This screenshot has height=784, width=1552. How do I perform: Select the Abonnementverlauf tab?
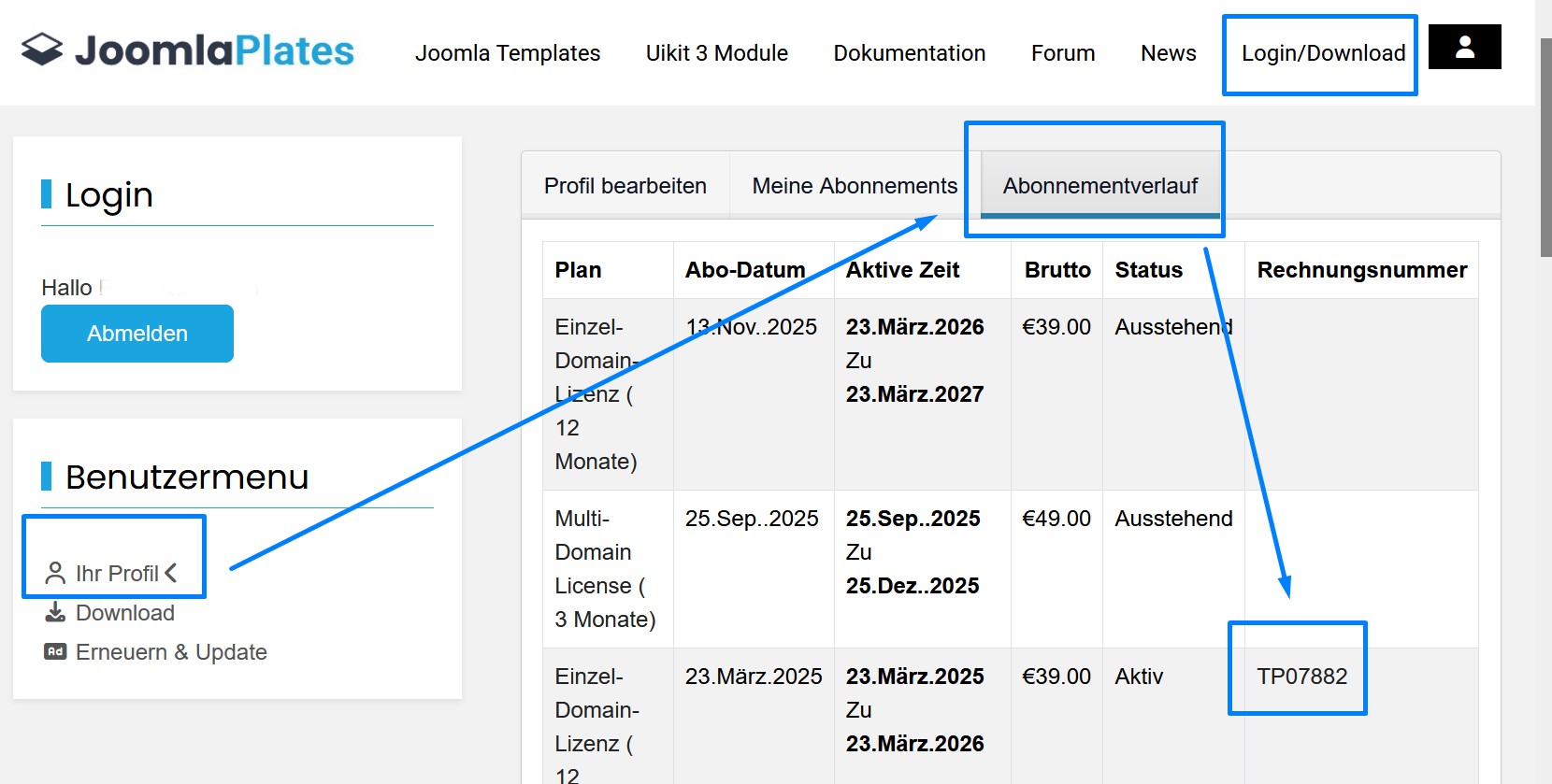point(1099,186)
